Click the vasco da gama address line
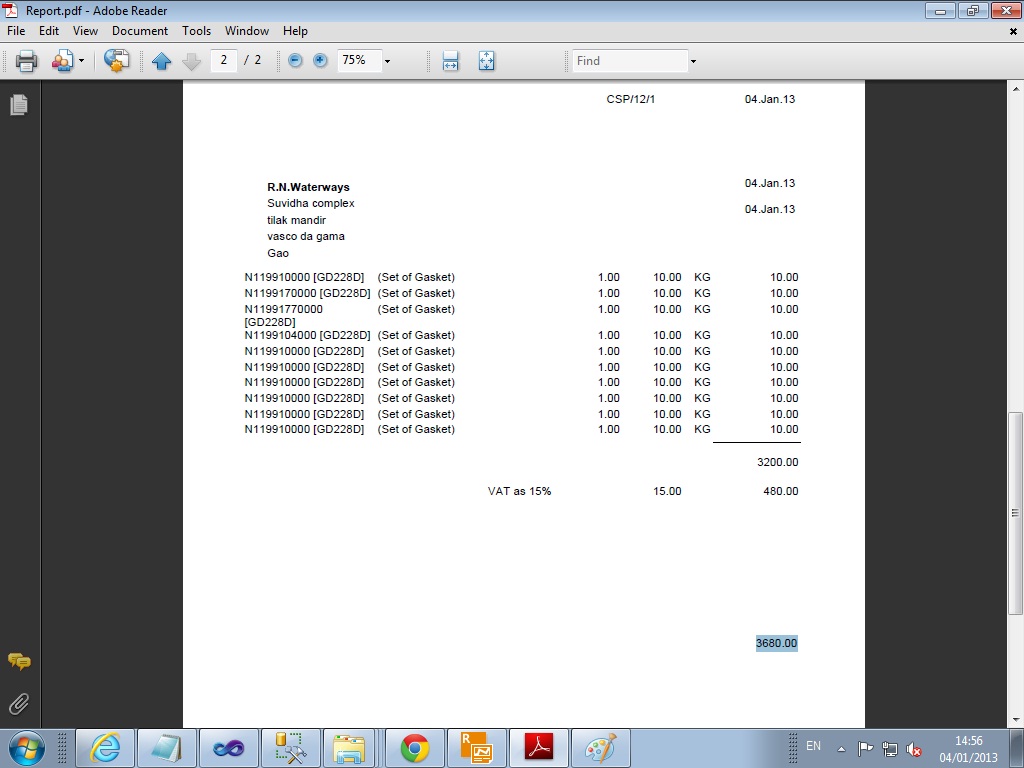Screen dimensions: 1024x768 306,236
